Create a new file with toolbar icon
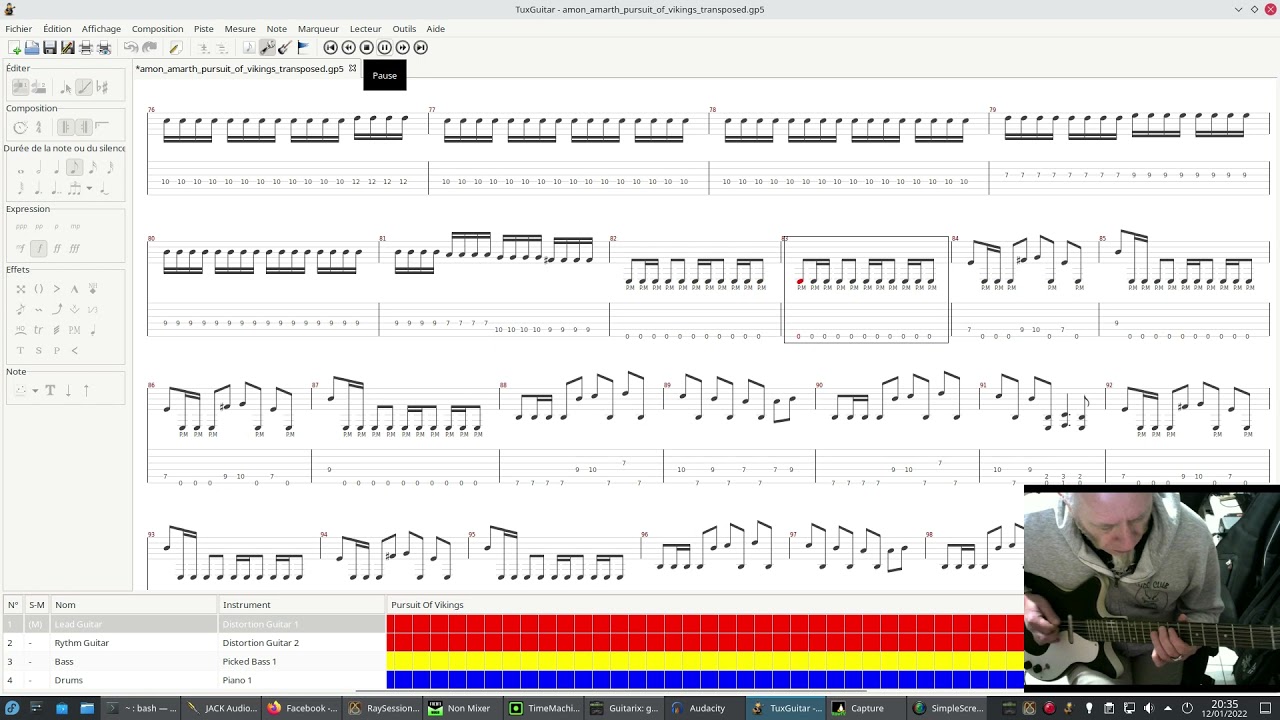1280x720 pixels. [x=14, y=47]
